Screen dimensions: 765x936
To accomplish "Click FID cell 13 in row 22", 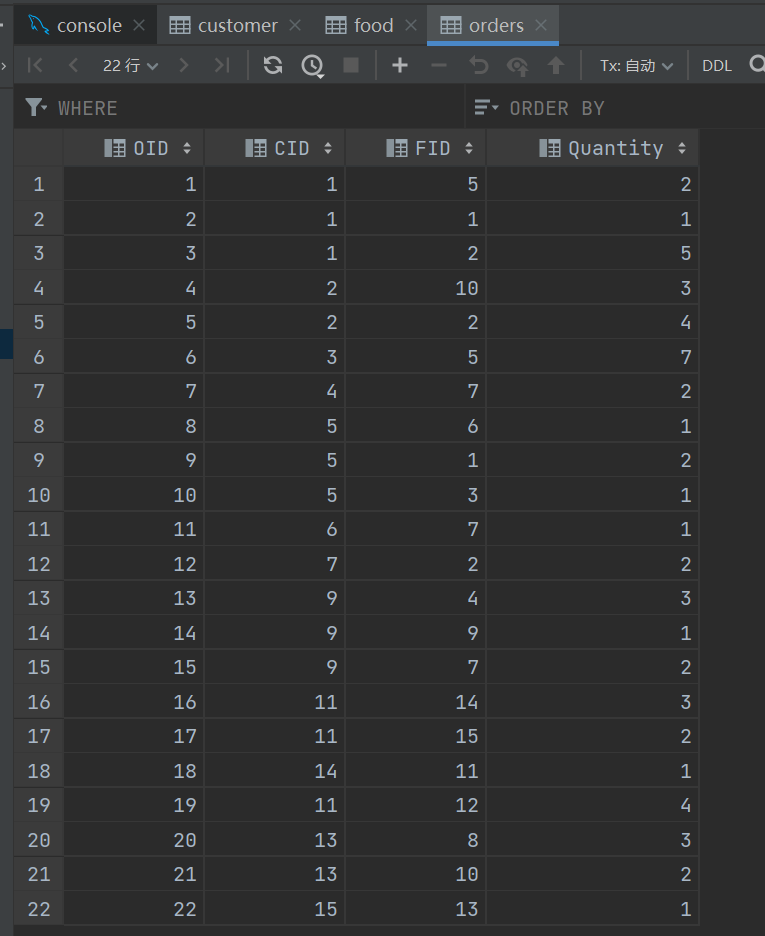I will click(x=415, y=909).
